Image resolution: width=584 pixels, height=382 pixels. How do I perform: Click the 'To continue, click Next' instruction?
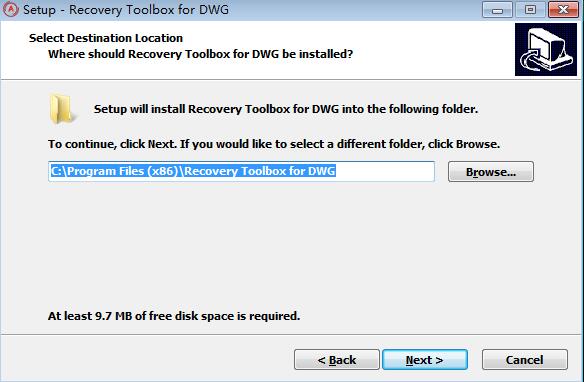click(274, 144)
